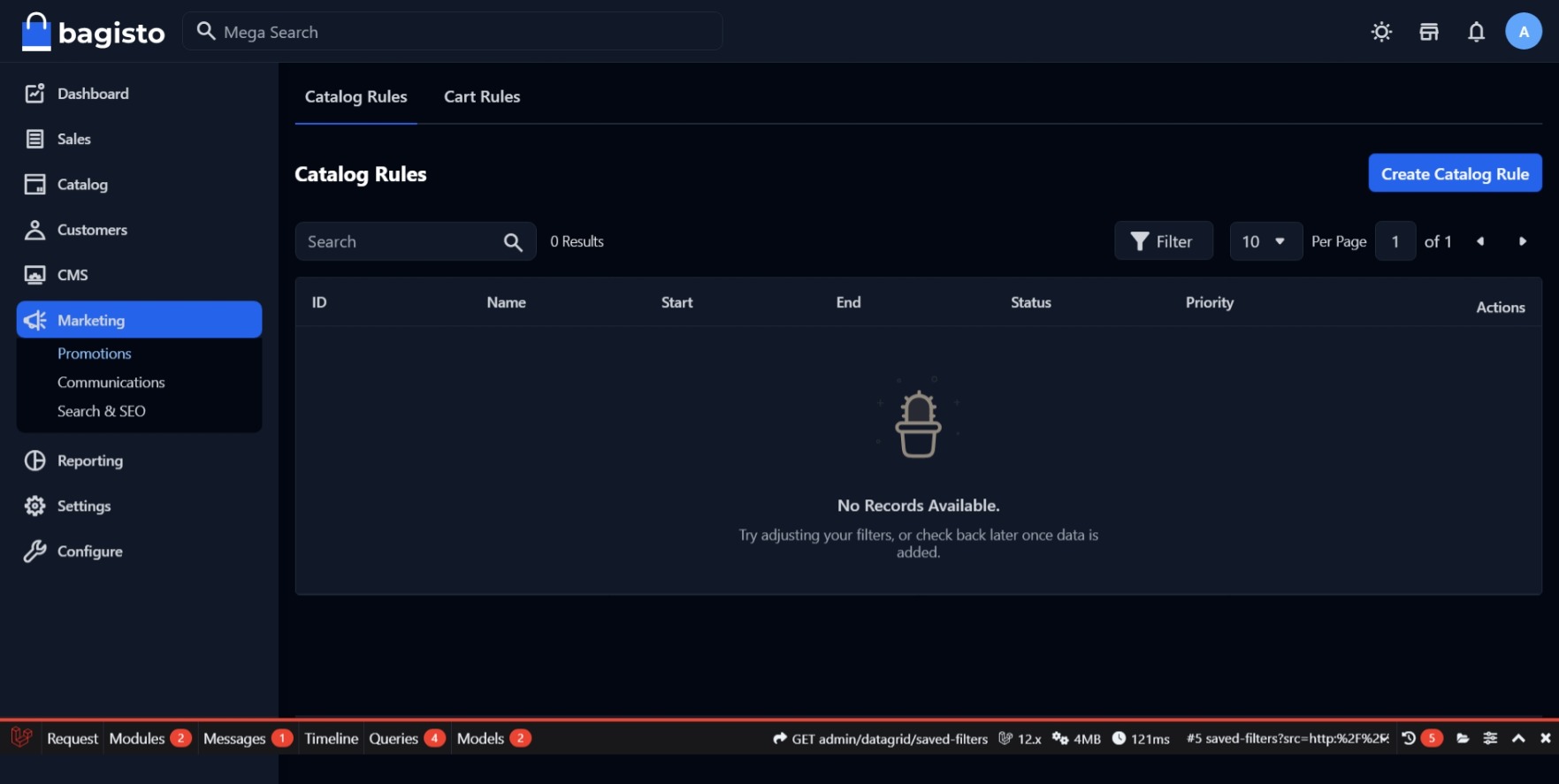The image size is (1559, 784).
Task: Open the Promotions submenu link
Action: [x=95, y=354]
